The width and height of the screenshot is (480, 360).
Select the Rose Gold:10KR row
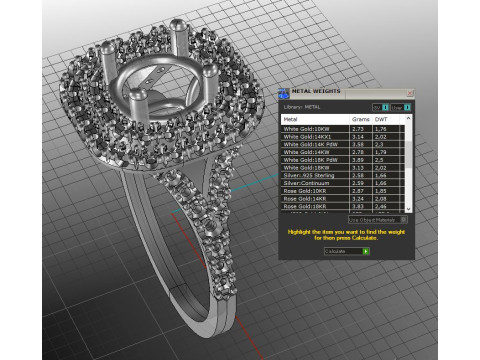[343, 191]
